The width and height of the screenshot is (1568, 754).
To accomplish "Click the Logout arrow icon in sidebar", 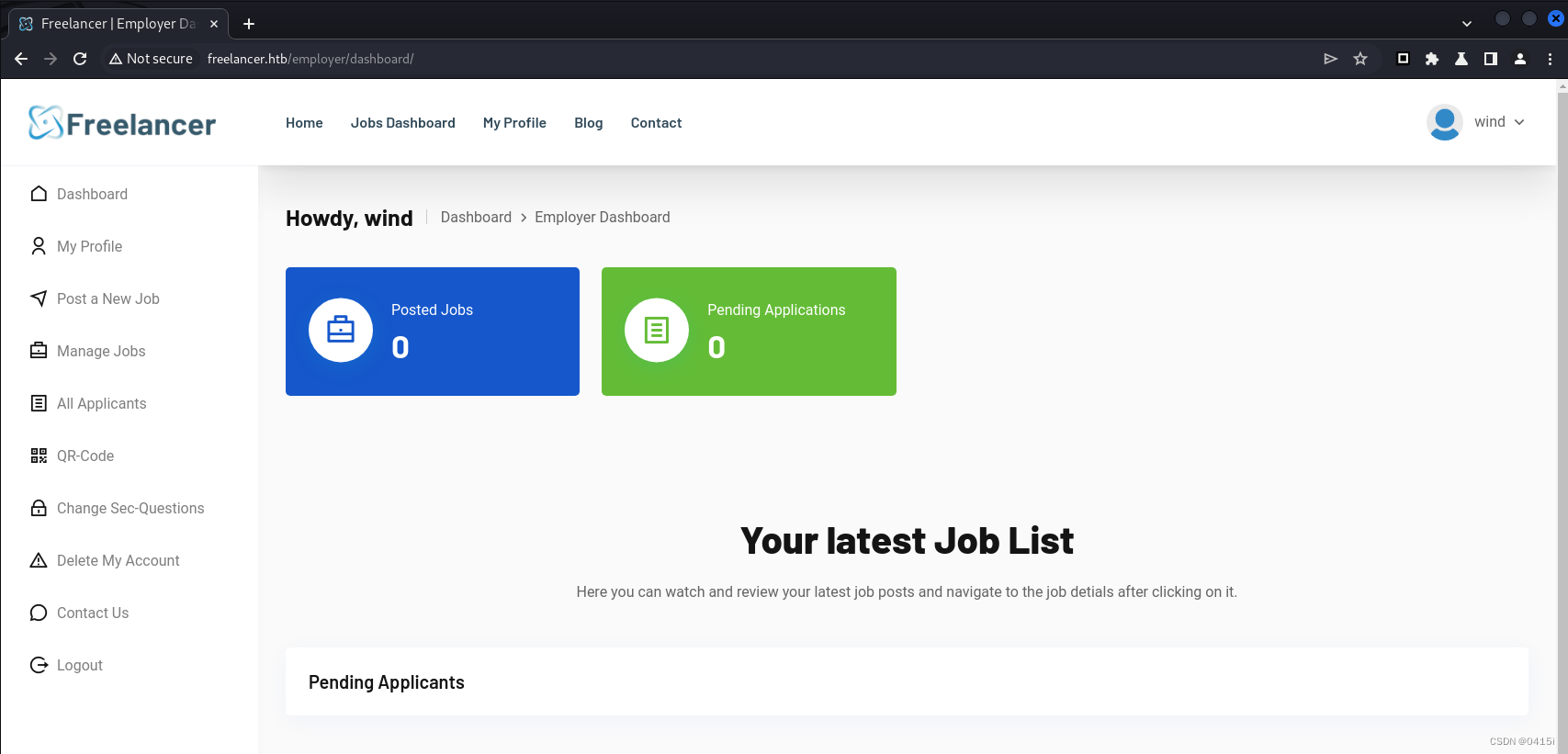I will pos(39,665).
